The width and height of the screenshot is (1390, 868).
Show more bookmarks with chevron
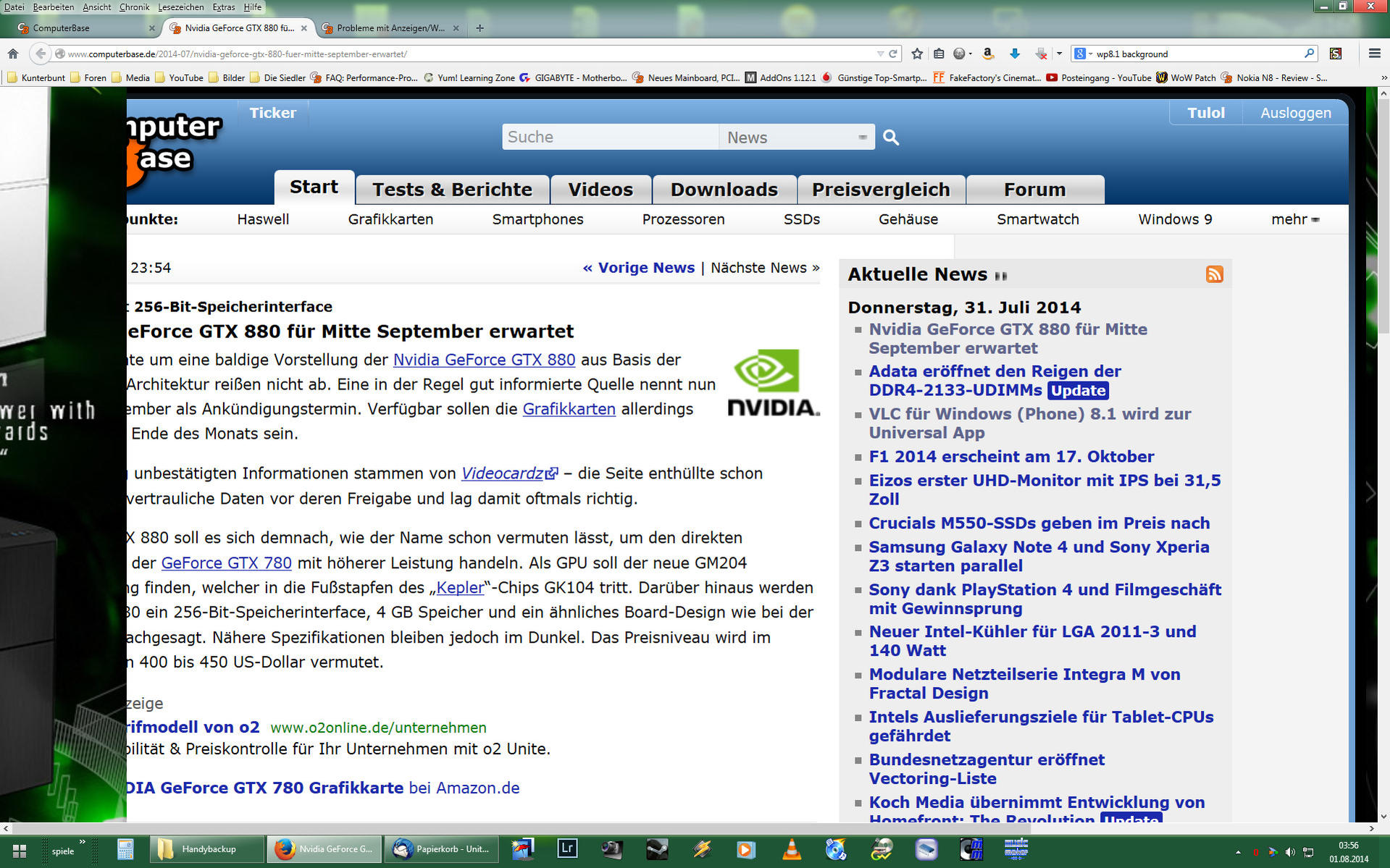[1383, 77]
